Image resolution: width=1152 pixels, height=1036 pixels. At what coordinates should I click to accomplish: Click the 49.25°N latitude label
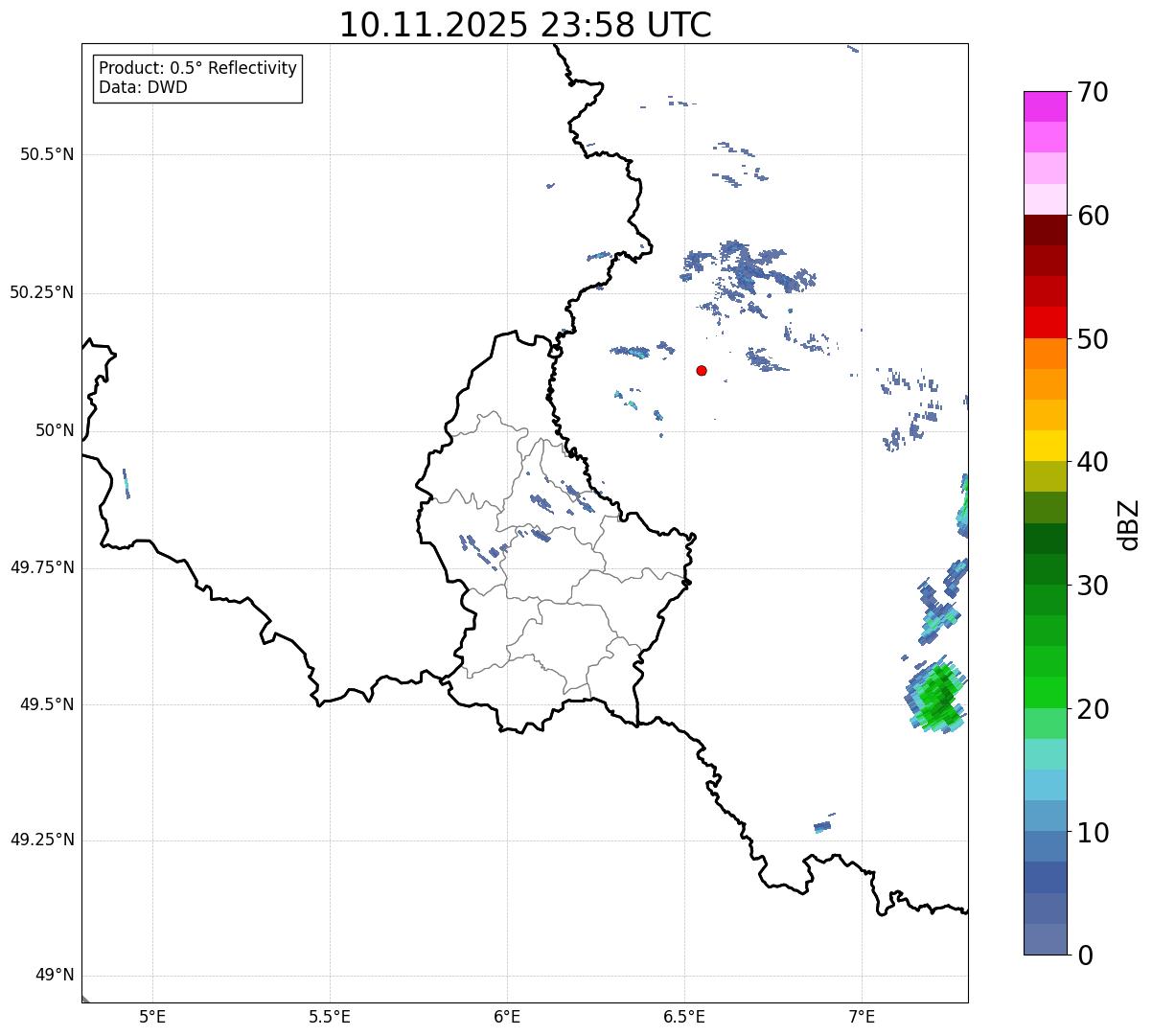coord(41,840)
